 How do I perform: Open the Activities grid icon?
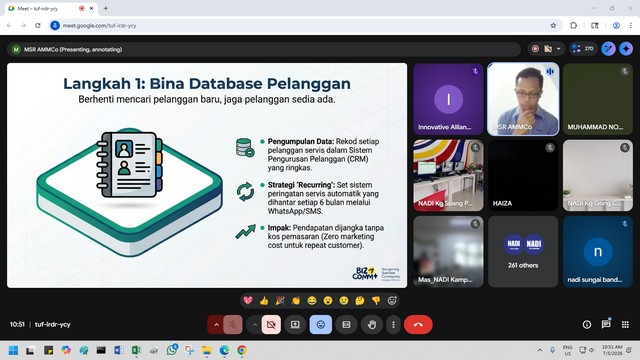click(x=625, y=324)
